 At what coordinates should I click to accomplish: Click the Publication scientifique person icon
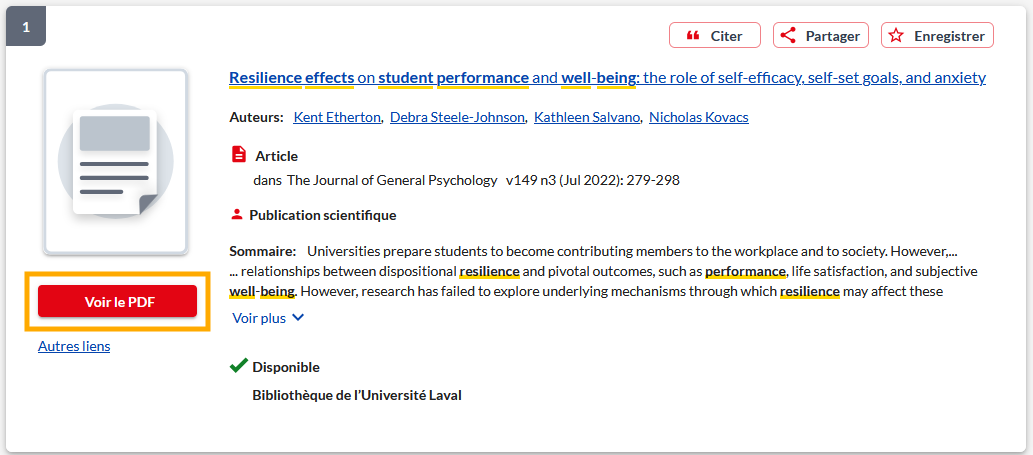click(x=237, y=214)
